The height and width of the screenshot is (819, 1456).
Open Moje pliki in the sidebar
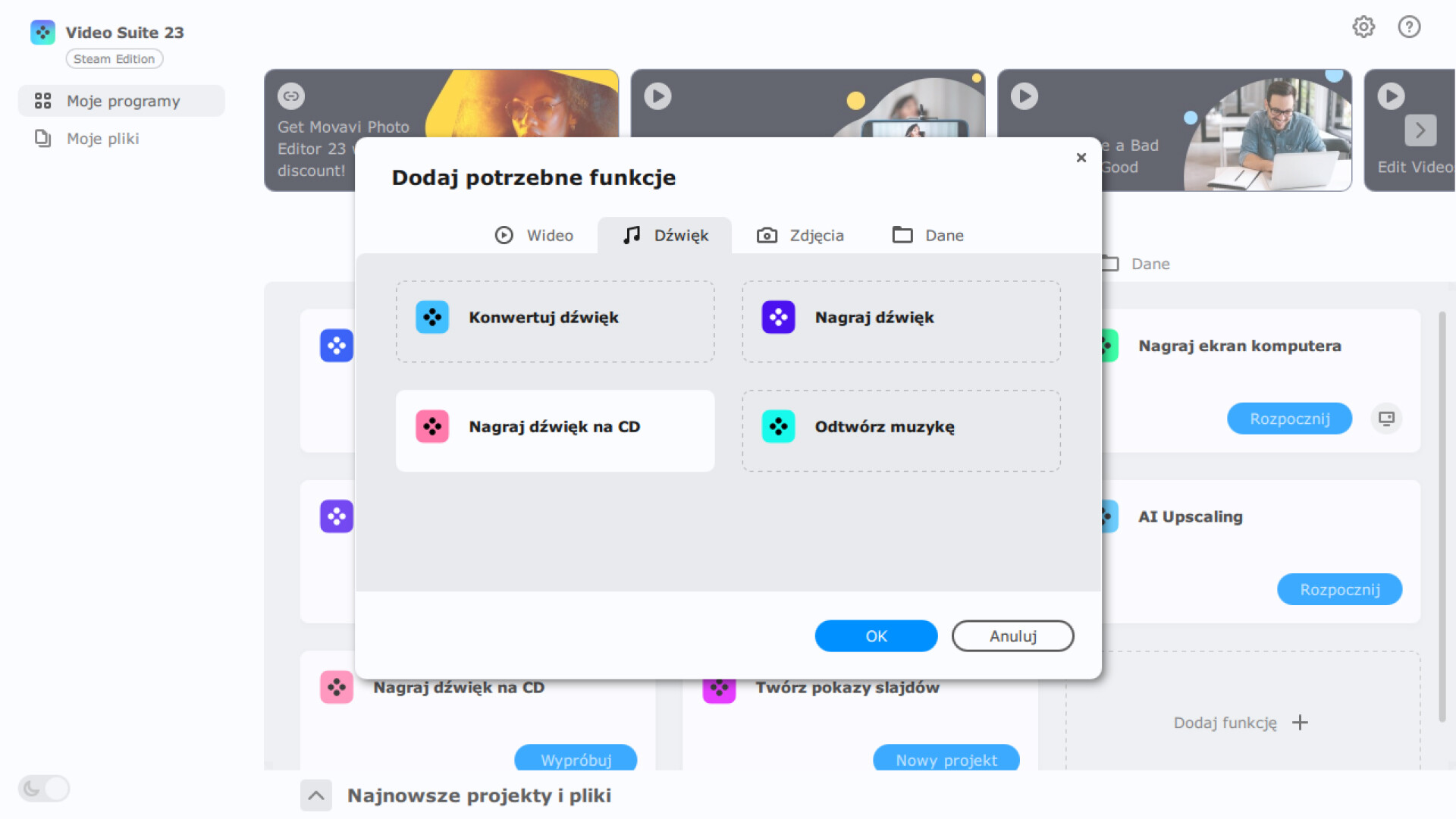pos(102,139)
